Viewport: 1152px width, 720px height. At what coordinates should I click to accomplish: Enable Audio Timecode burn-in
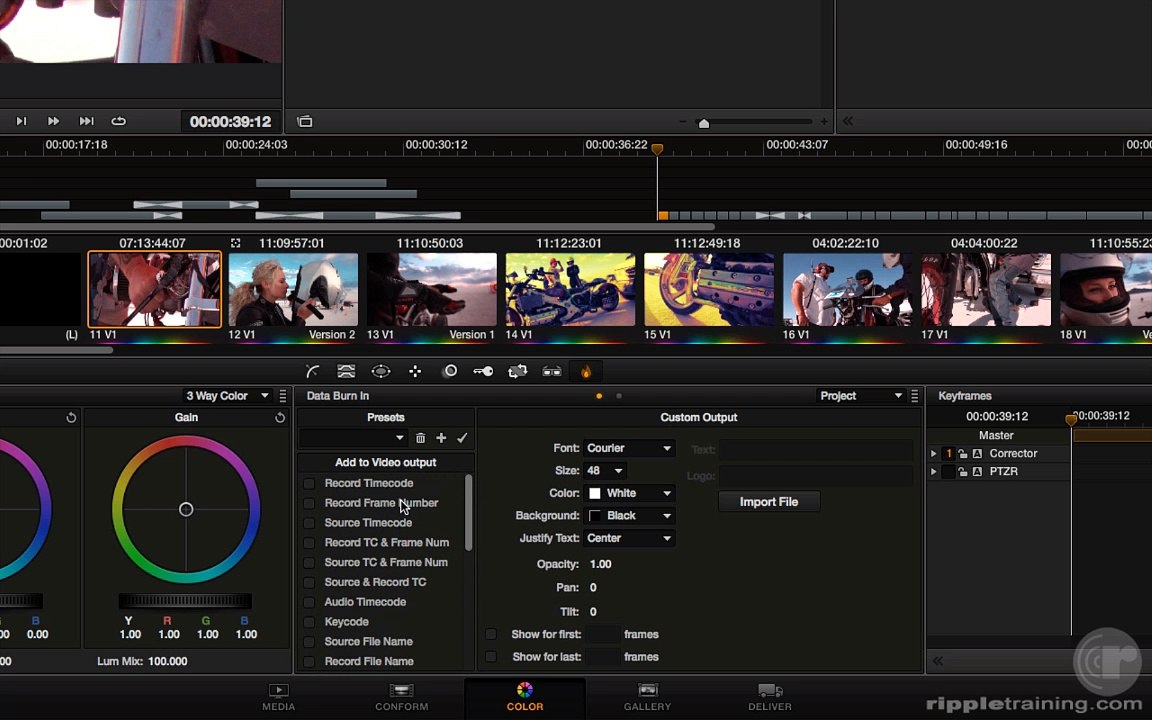click(309, 602)
